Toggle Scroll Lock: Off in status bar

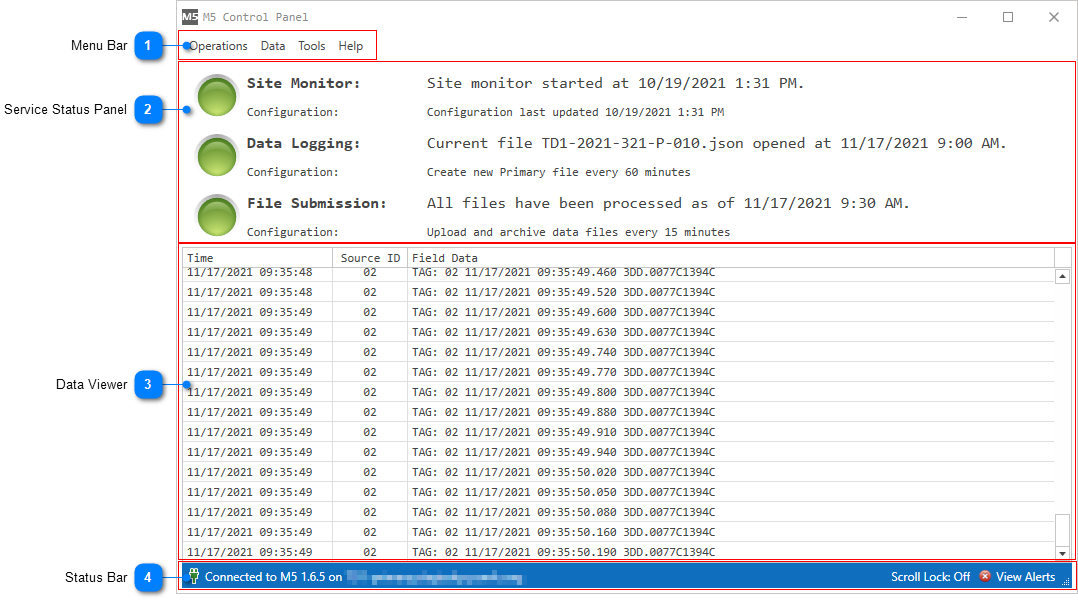(930, 577)
